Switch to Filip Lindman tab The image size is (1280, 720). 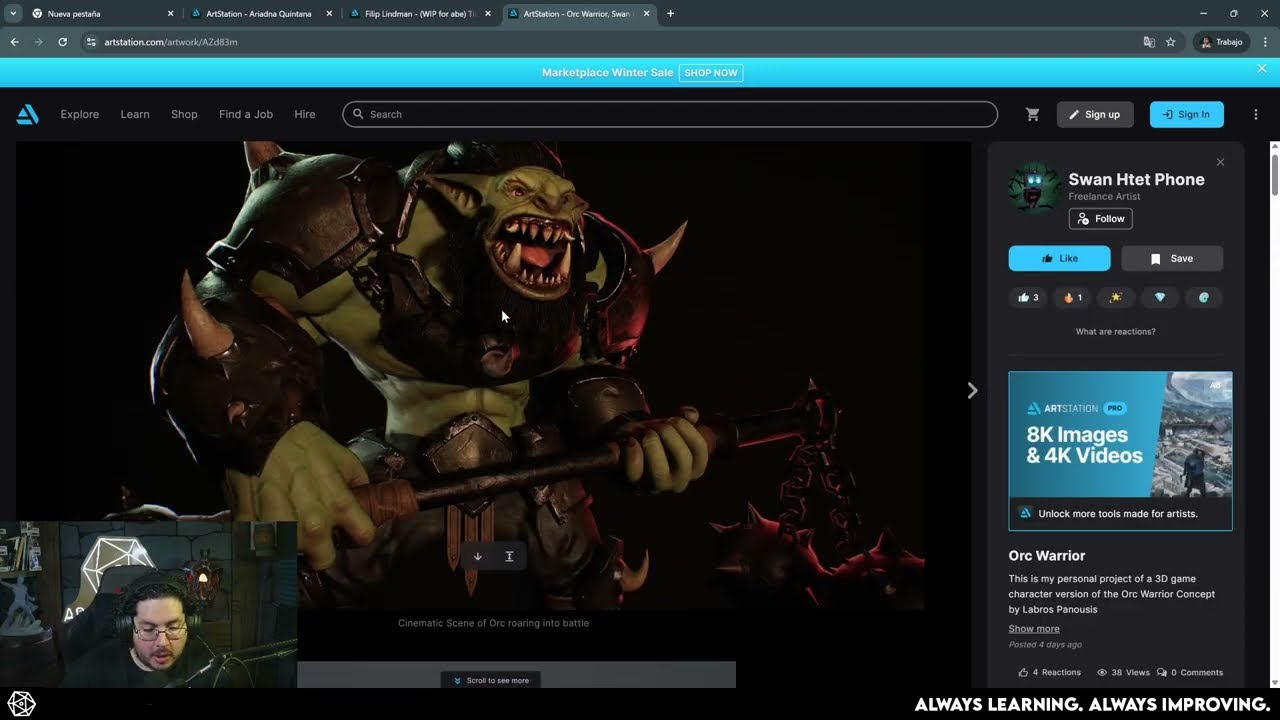coord(418,14)
